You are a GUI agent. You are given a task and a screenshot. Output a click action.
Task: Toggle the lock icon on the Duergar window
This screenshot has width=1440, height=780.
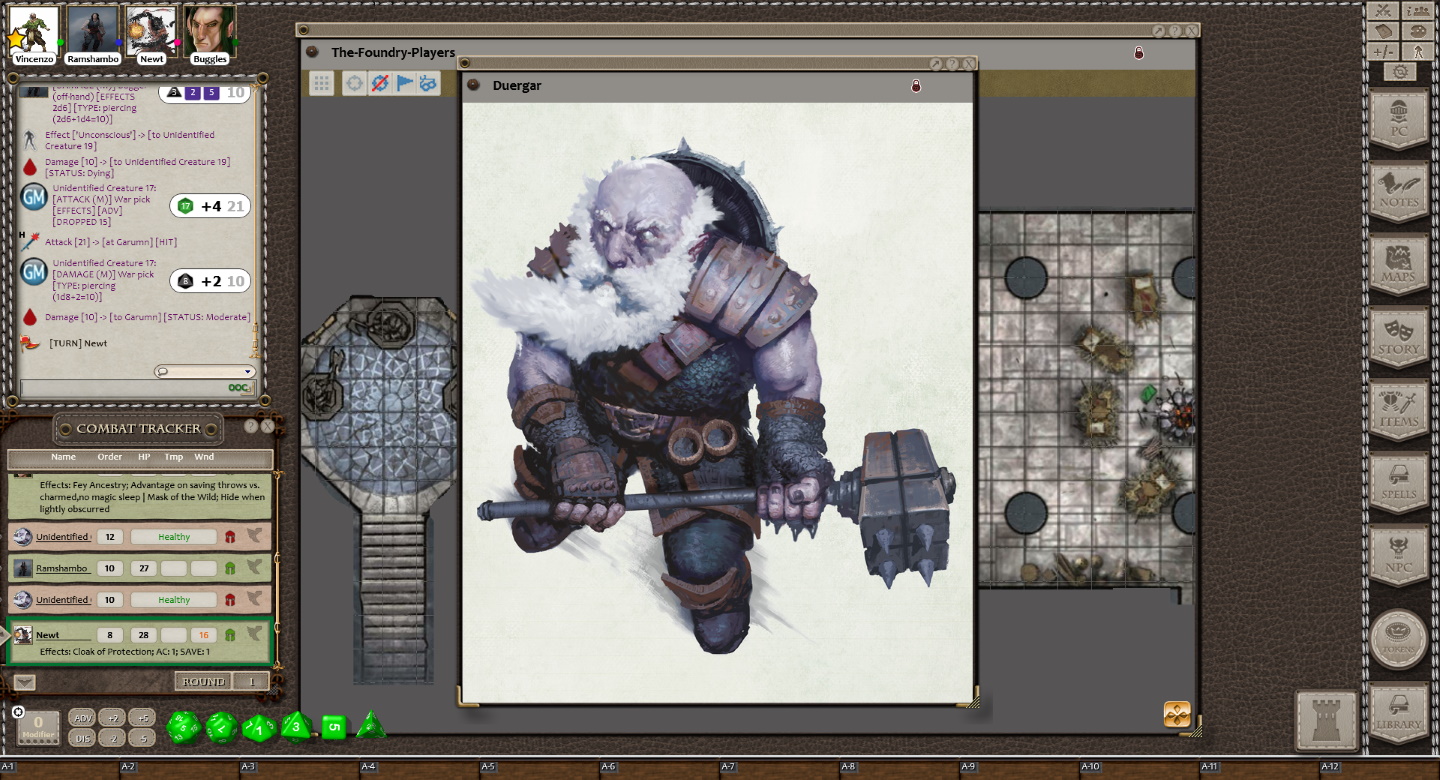pyautogui.click(x=916, y=86)
